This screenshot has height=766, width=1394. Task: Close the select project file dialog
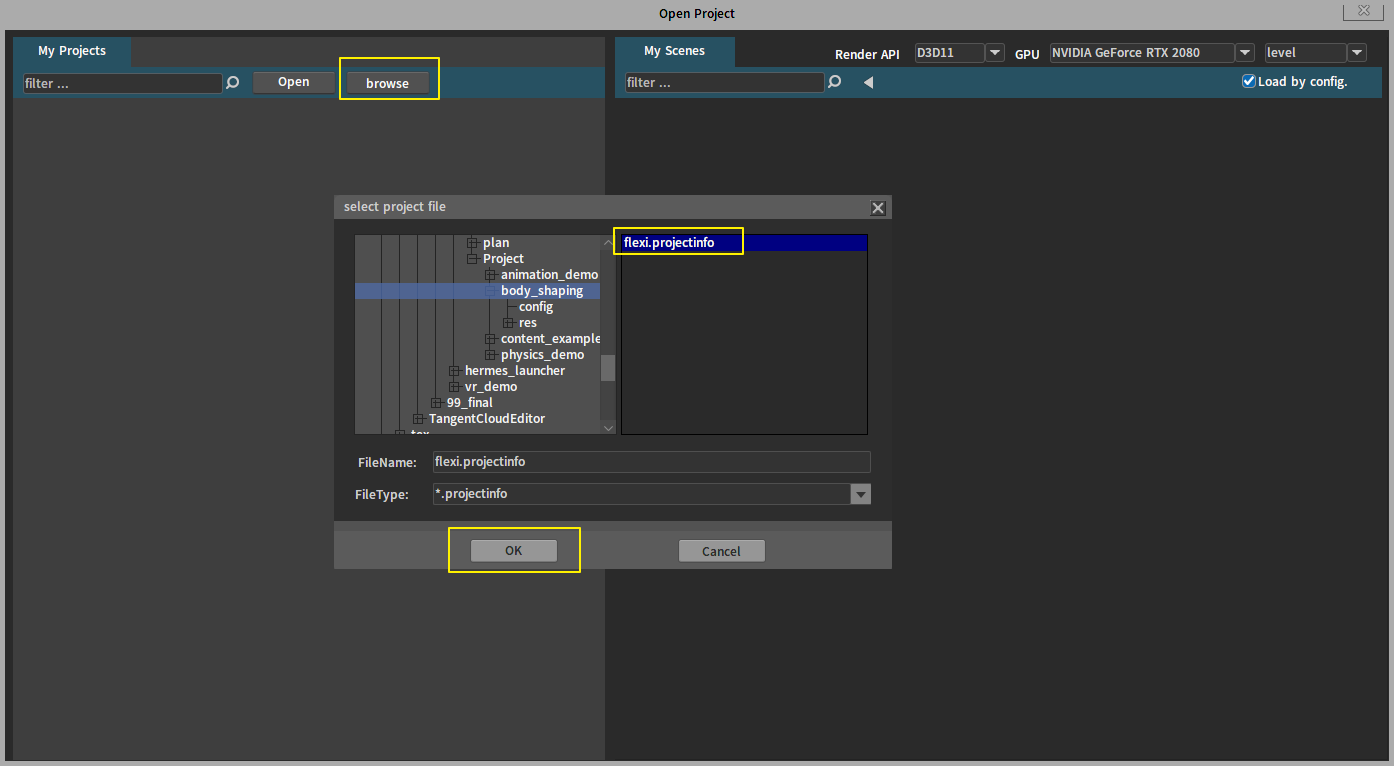click(877, 208)
